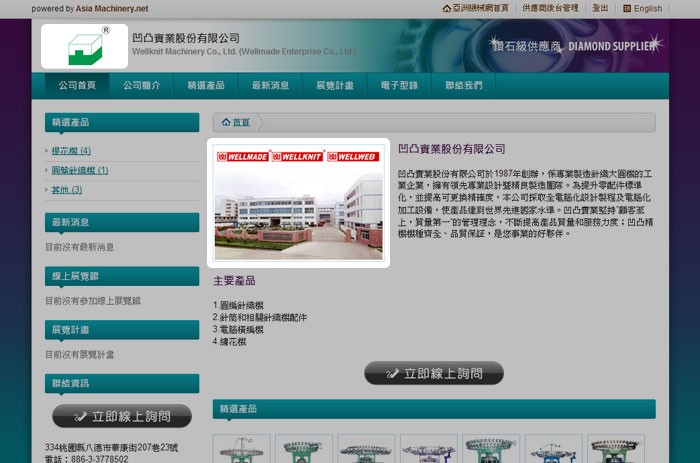Open the sixth product thumbnail in 精選產品

[x=554, y=449]
